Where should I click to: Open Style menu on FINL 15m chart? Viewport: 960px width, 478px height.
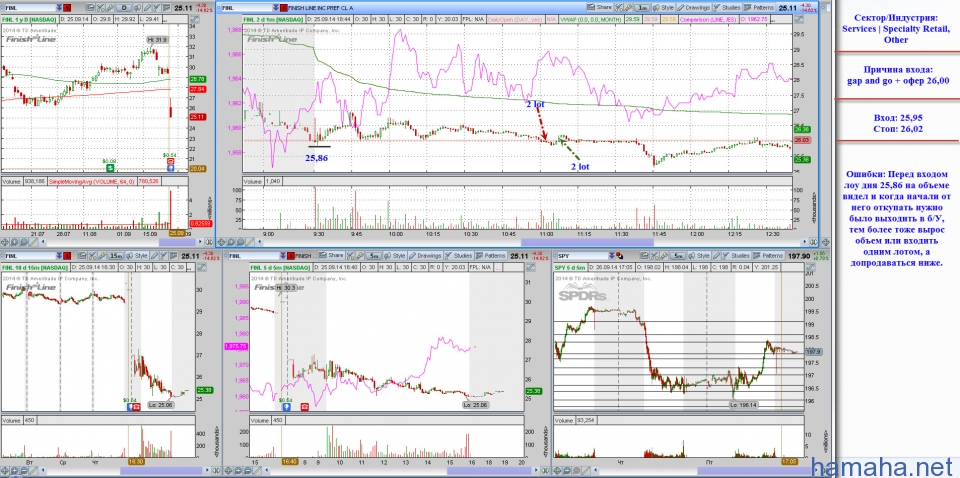point(137,256)
